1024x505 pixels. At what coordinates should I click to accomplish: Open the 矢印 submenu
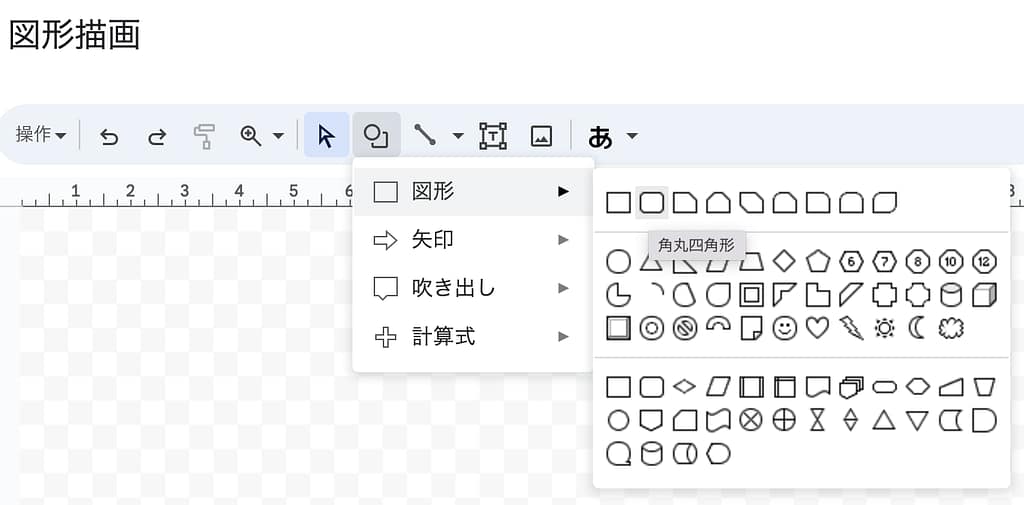472,240
